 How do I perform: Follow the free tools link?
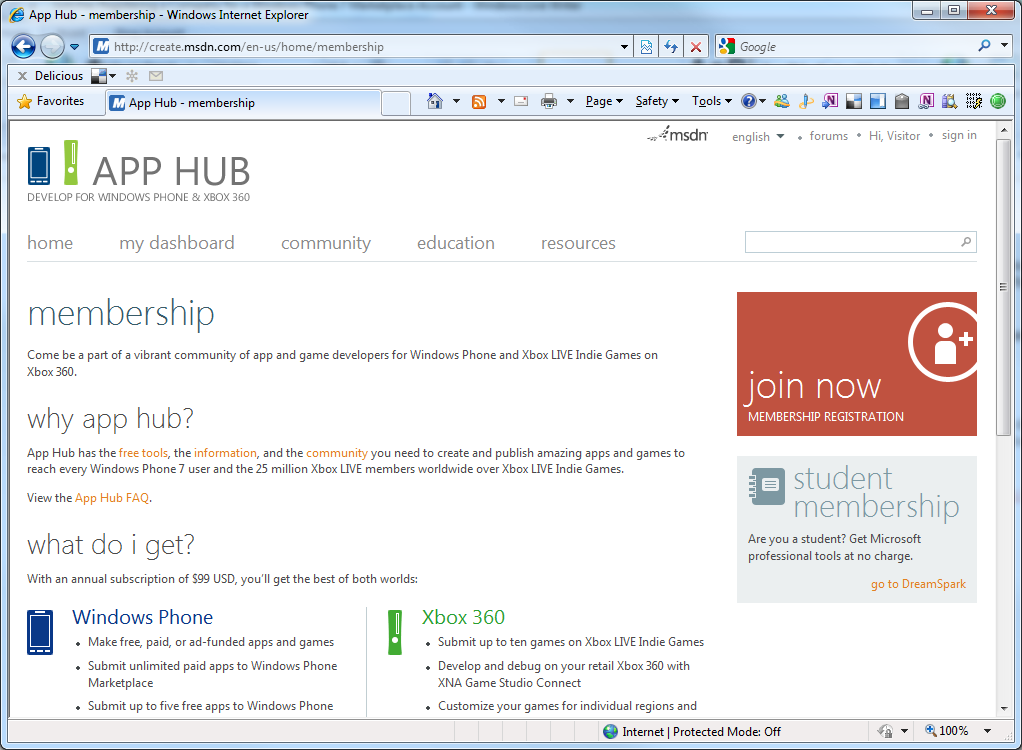coord(143,453)
